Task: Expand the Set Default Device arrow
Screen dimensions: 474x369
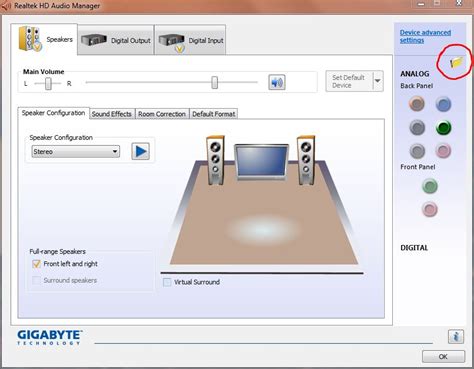Action: click(x=378, y=81)
